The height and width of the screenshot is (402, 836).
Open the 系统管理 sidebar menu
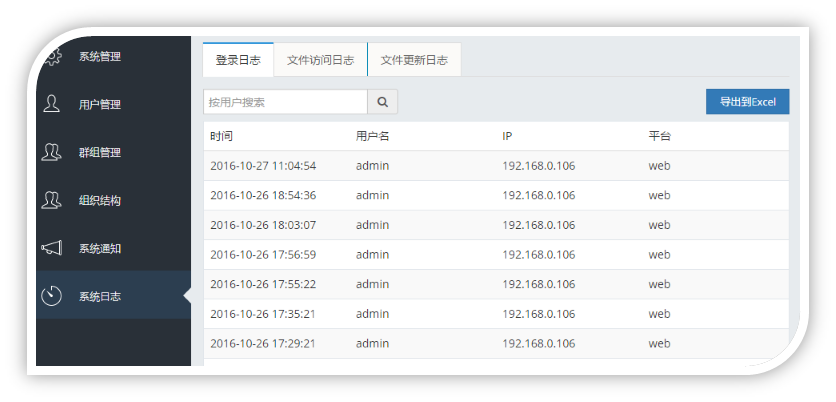pos(100,56)
